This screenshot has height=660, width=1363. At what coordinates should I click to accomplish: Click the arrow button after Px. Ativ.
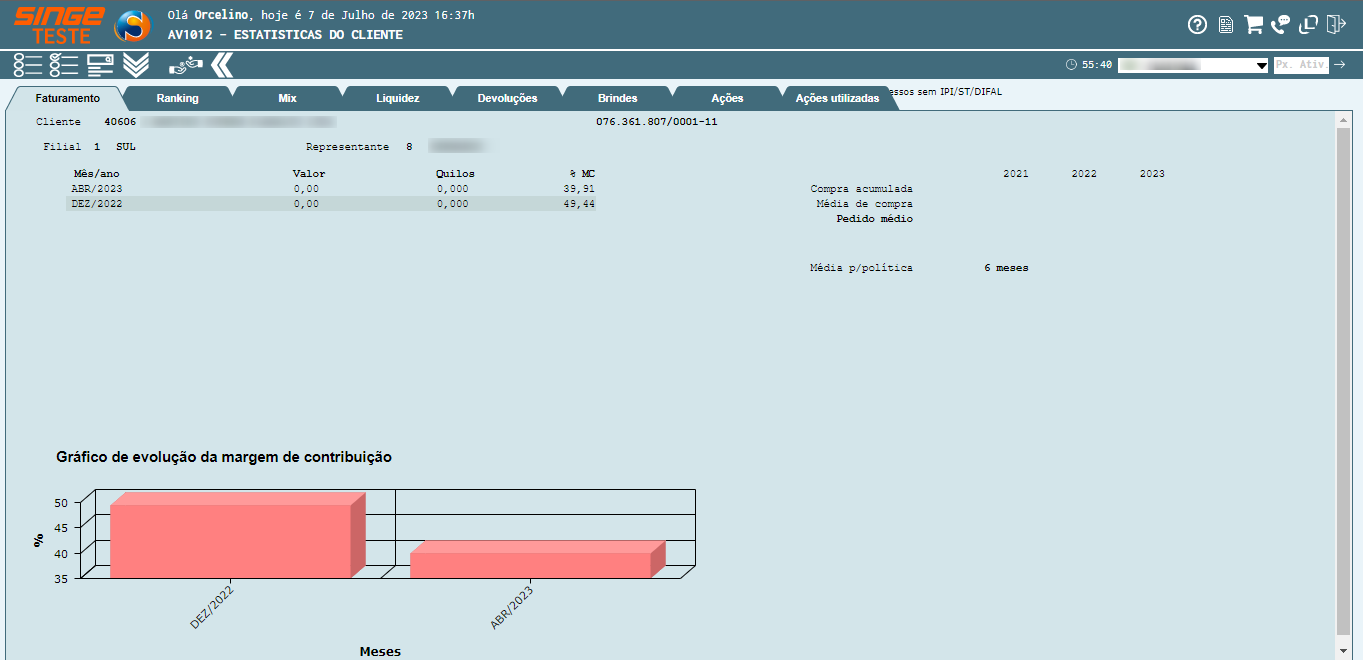(1340, 65)
